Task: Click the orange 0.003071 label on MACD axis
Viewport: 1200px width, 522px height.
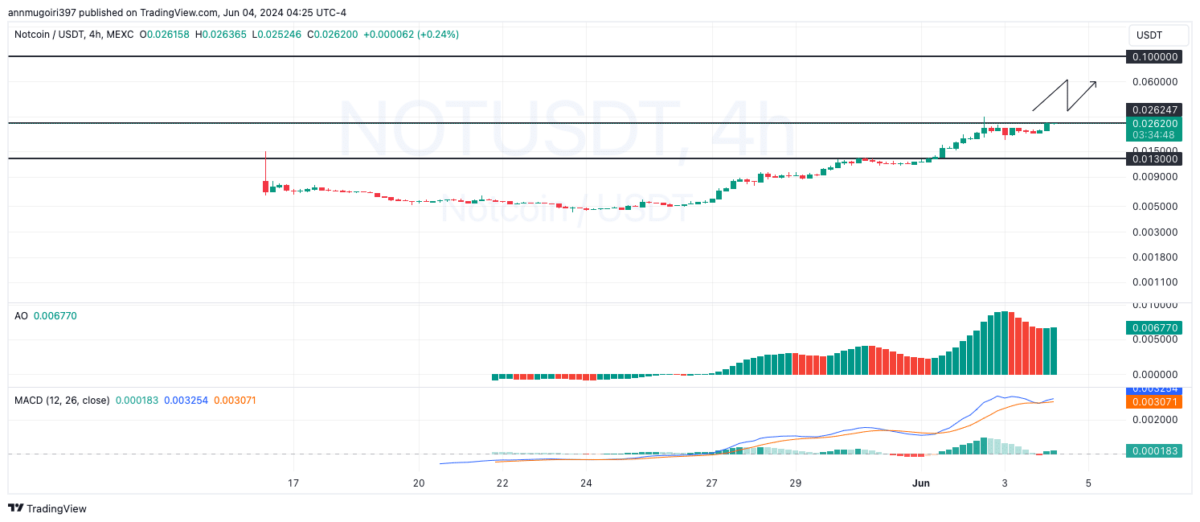Action: coord(1153,401)
